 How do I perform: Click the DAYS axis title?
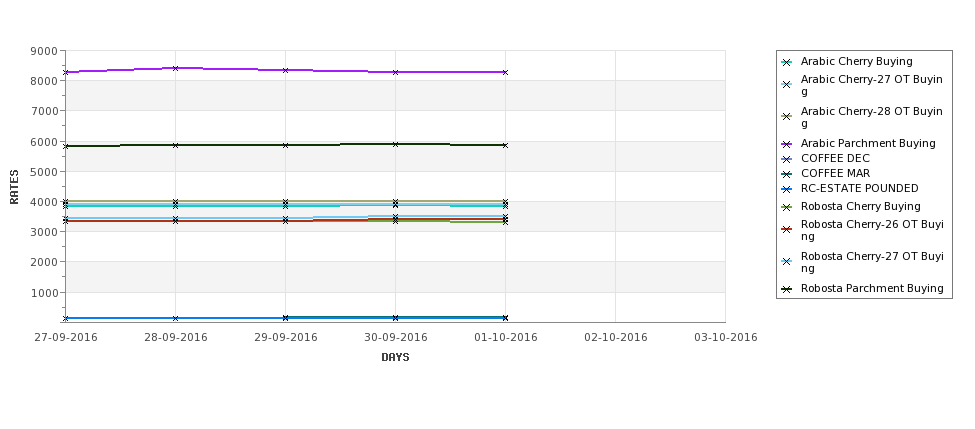[x=395, y=358]
